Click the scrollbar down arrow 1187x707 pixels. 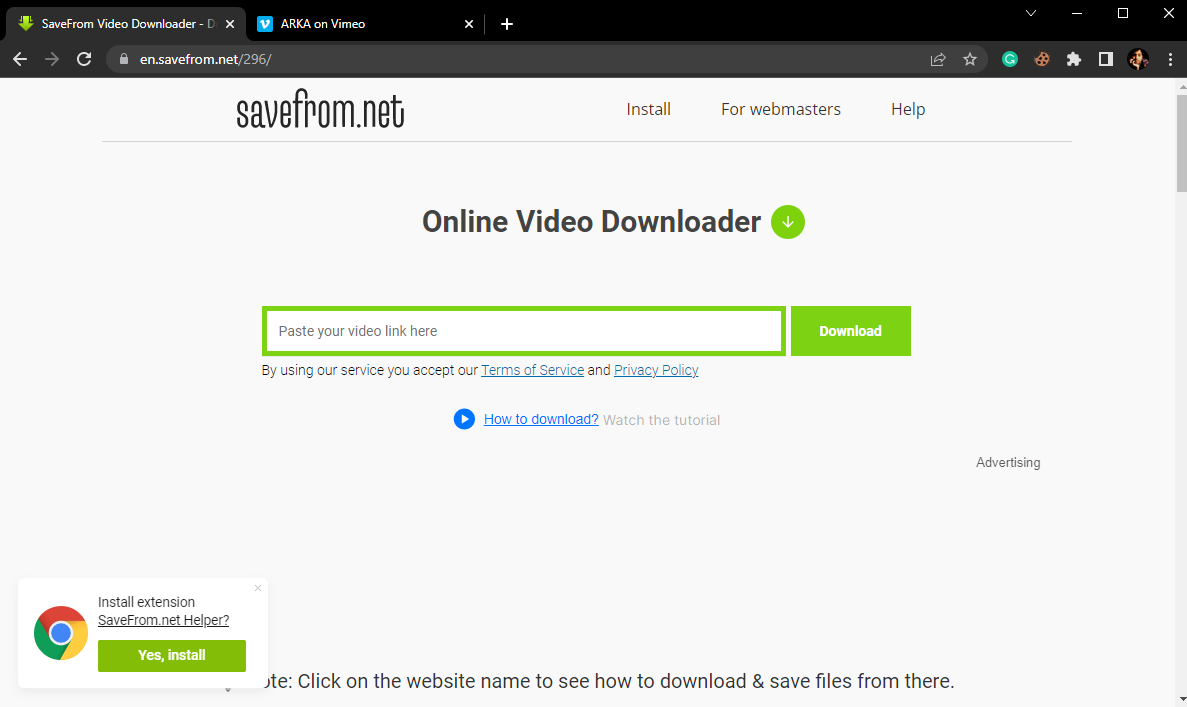[x=1182, y=700]
